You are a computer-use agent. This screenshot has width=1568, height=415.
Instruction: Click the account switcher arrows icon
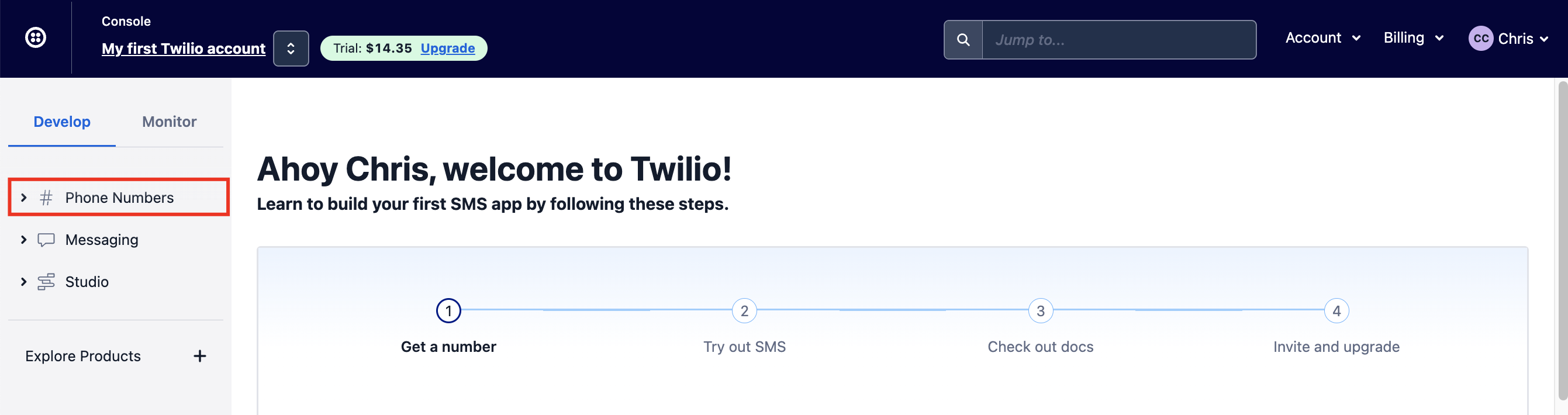291,48
